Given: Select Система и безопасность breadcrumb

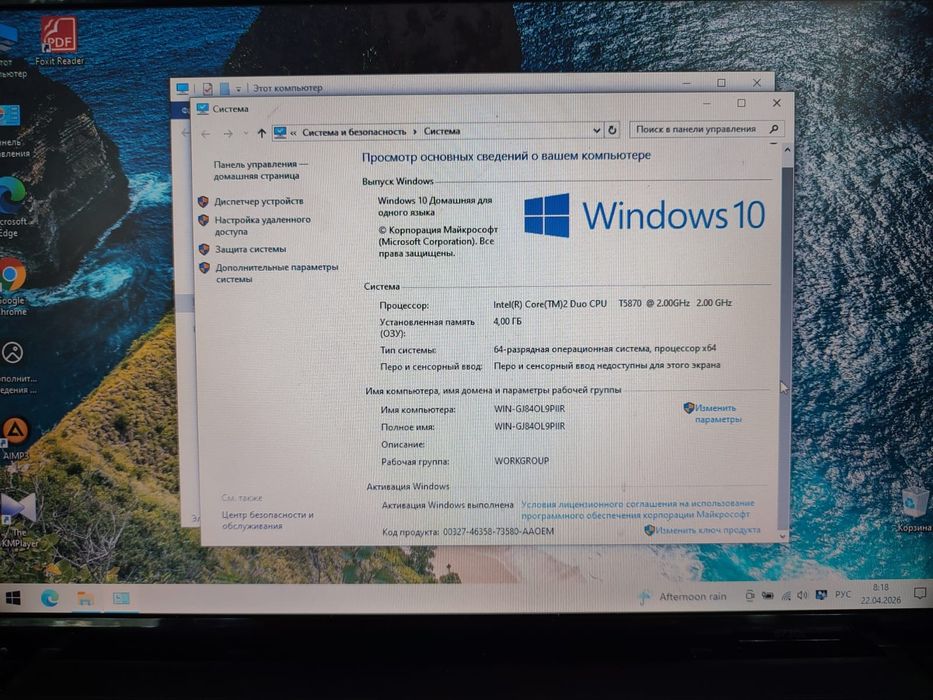Looking at the screenshot, I should coord(354,132).
